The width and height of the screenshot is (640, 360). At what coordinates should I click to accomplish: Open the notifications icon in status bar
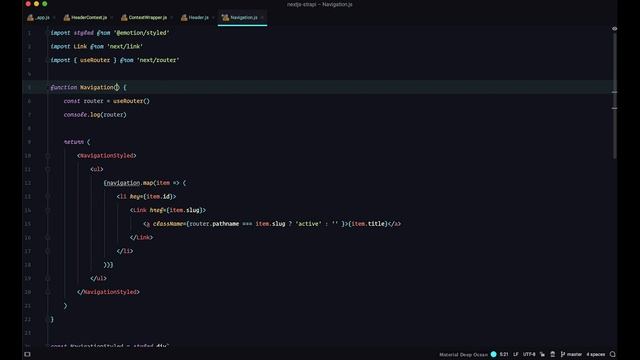[x=613, y=354]
